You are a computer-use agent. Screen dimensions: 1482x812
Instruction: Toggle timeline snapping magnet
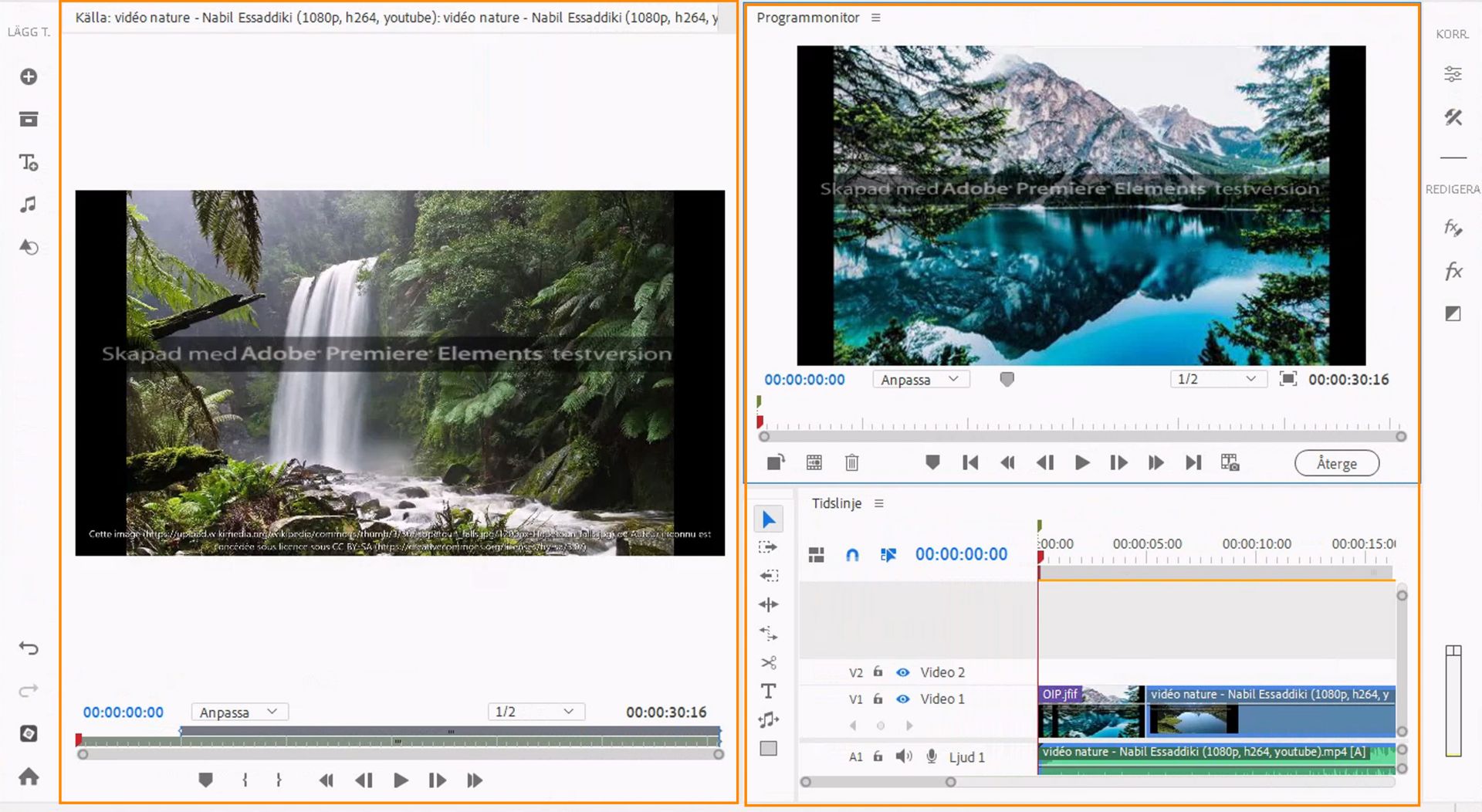coord(852,554)
